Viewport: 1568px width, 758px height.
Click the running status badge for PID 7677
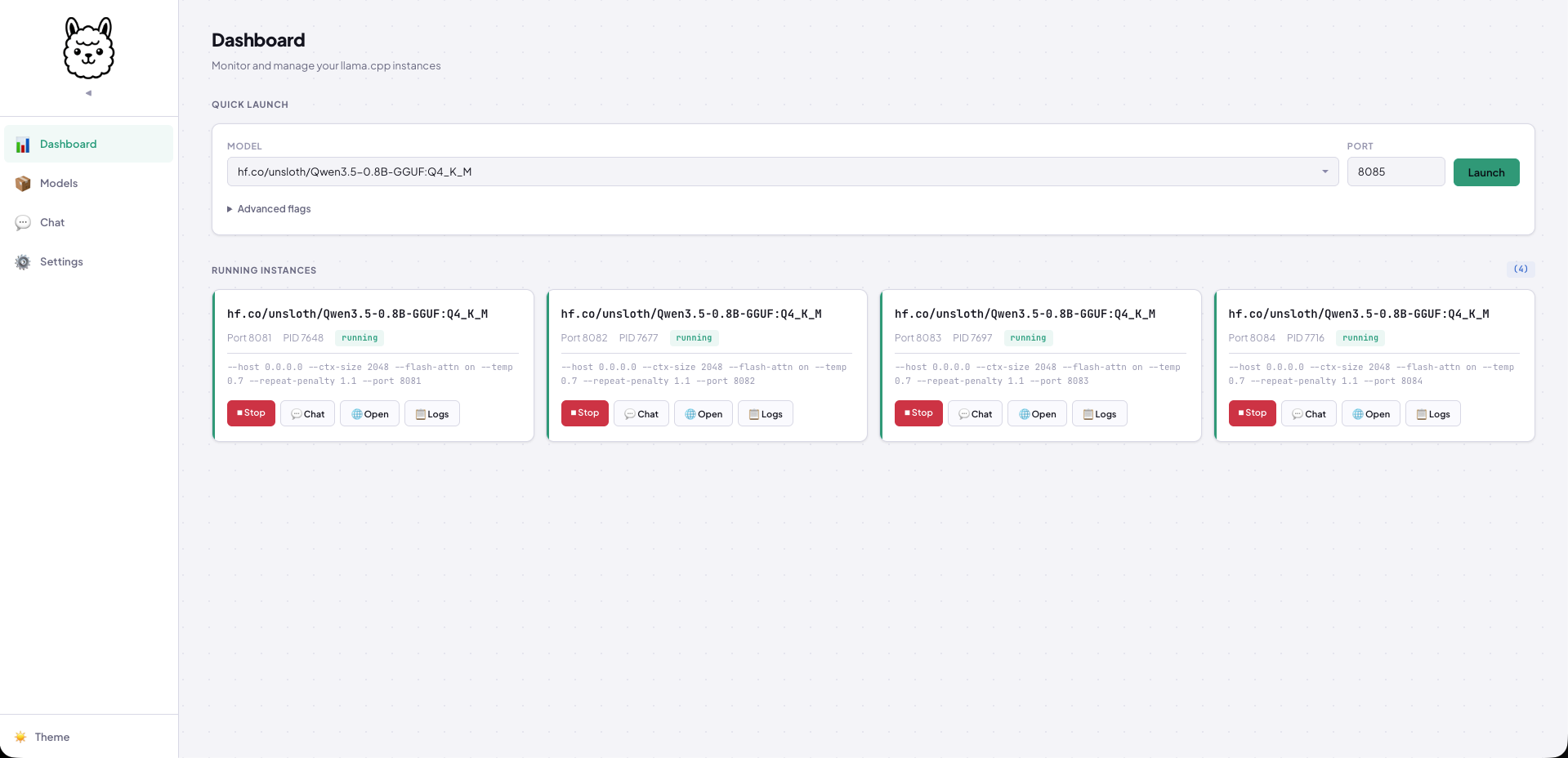[694, 338]
